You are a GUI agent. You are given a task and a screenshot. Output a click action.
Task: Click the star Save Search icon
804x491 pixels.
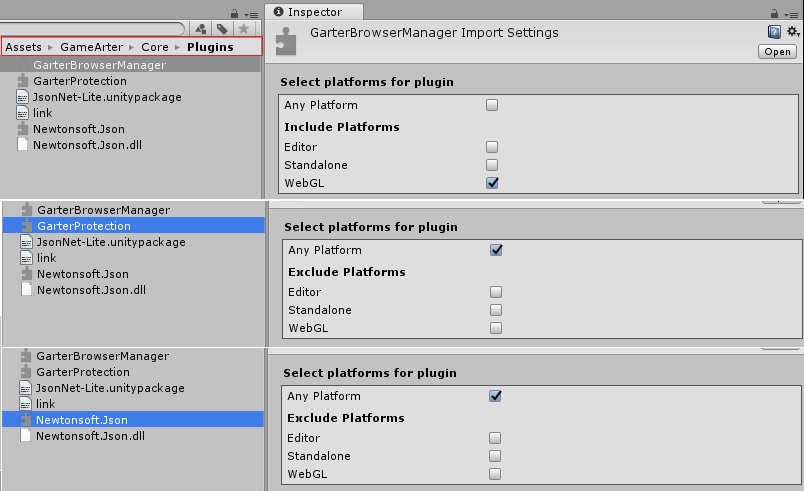click(243, 30)
